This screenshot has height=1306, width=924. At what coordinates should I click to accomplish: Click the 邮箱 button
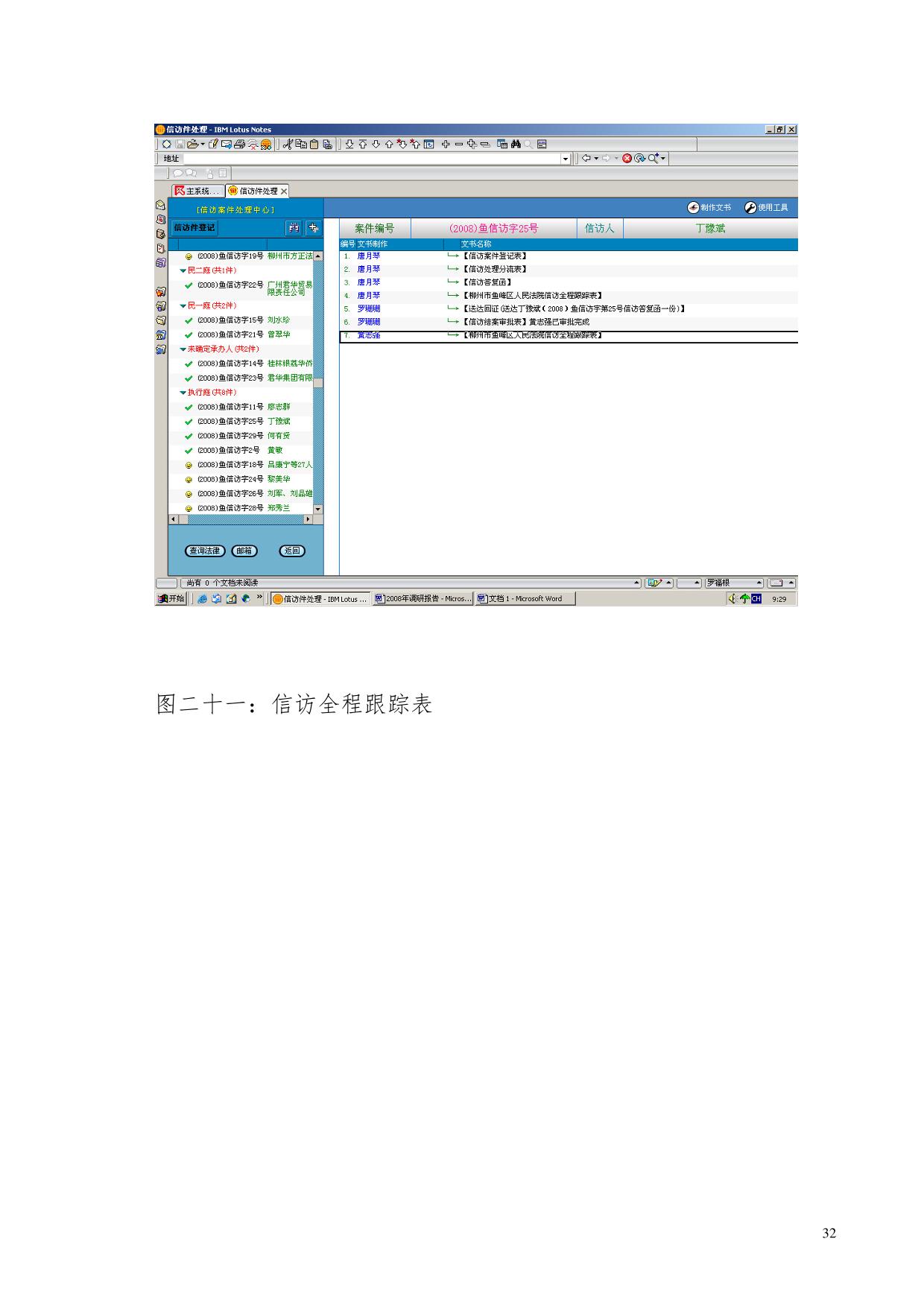pos(244,551)
